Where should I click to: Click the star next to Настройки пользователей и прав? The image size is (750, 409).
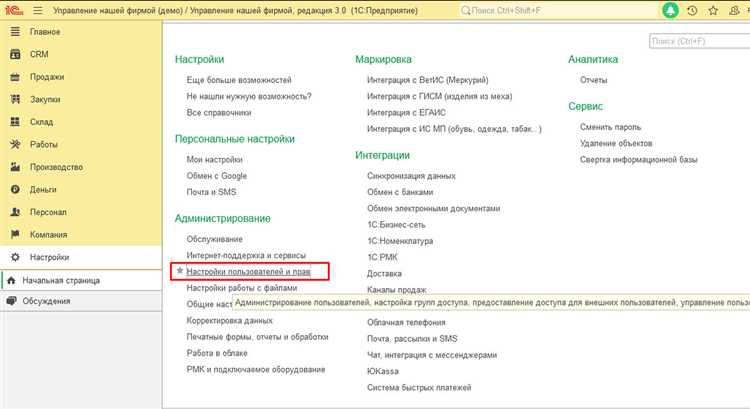tap(180, 271)
